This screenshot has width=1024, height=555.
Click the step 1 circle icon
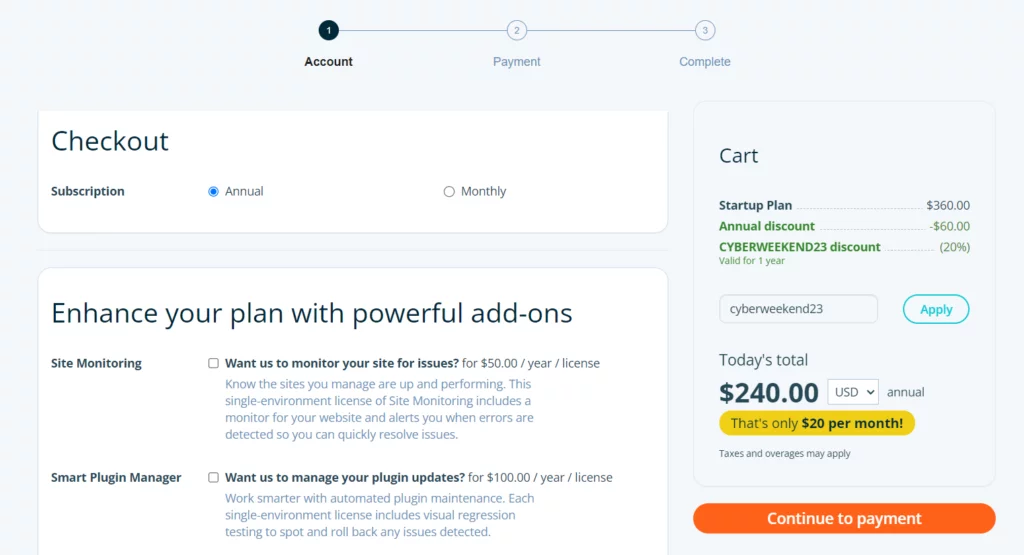point(328,30)
